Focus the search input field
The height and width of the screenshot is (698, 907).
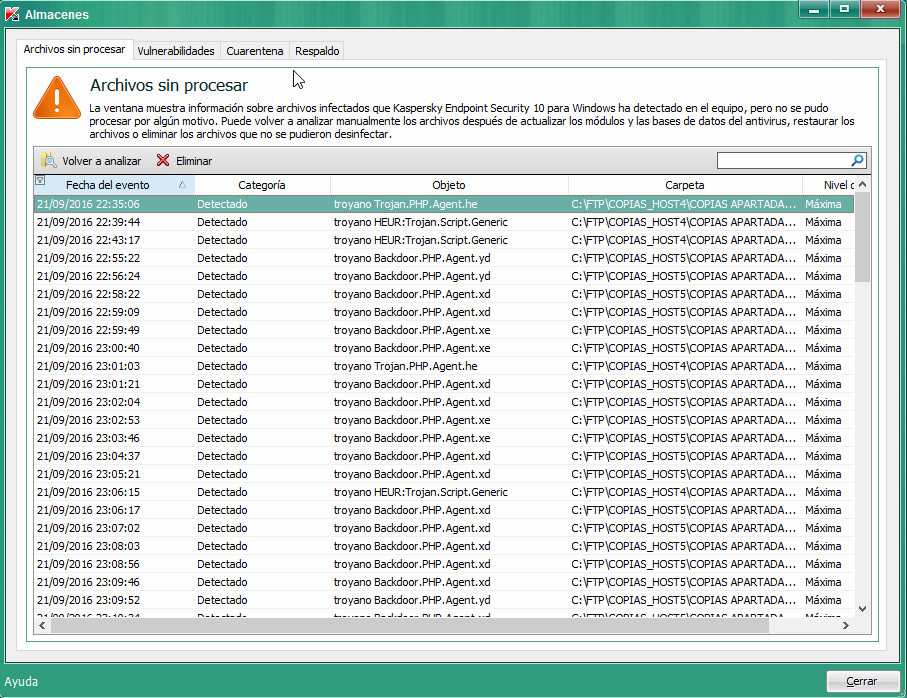click(x=782, y=160)
